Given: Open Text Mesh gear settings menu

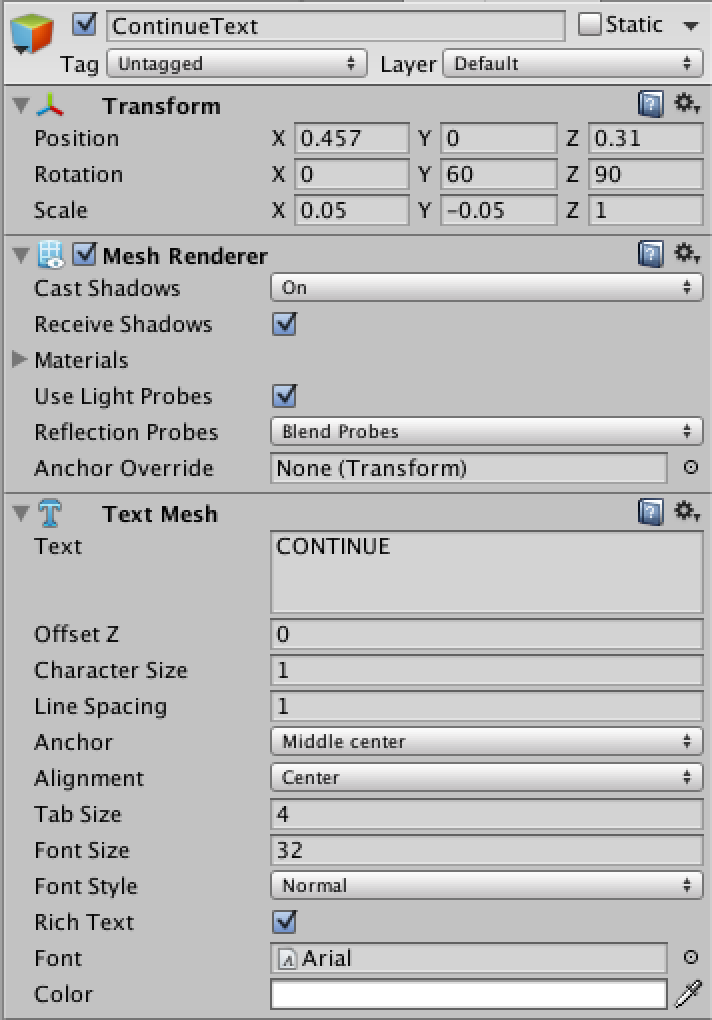Looking at the screenshot, I should [687, 513].
